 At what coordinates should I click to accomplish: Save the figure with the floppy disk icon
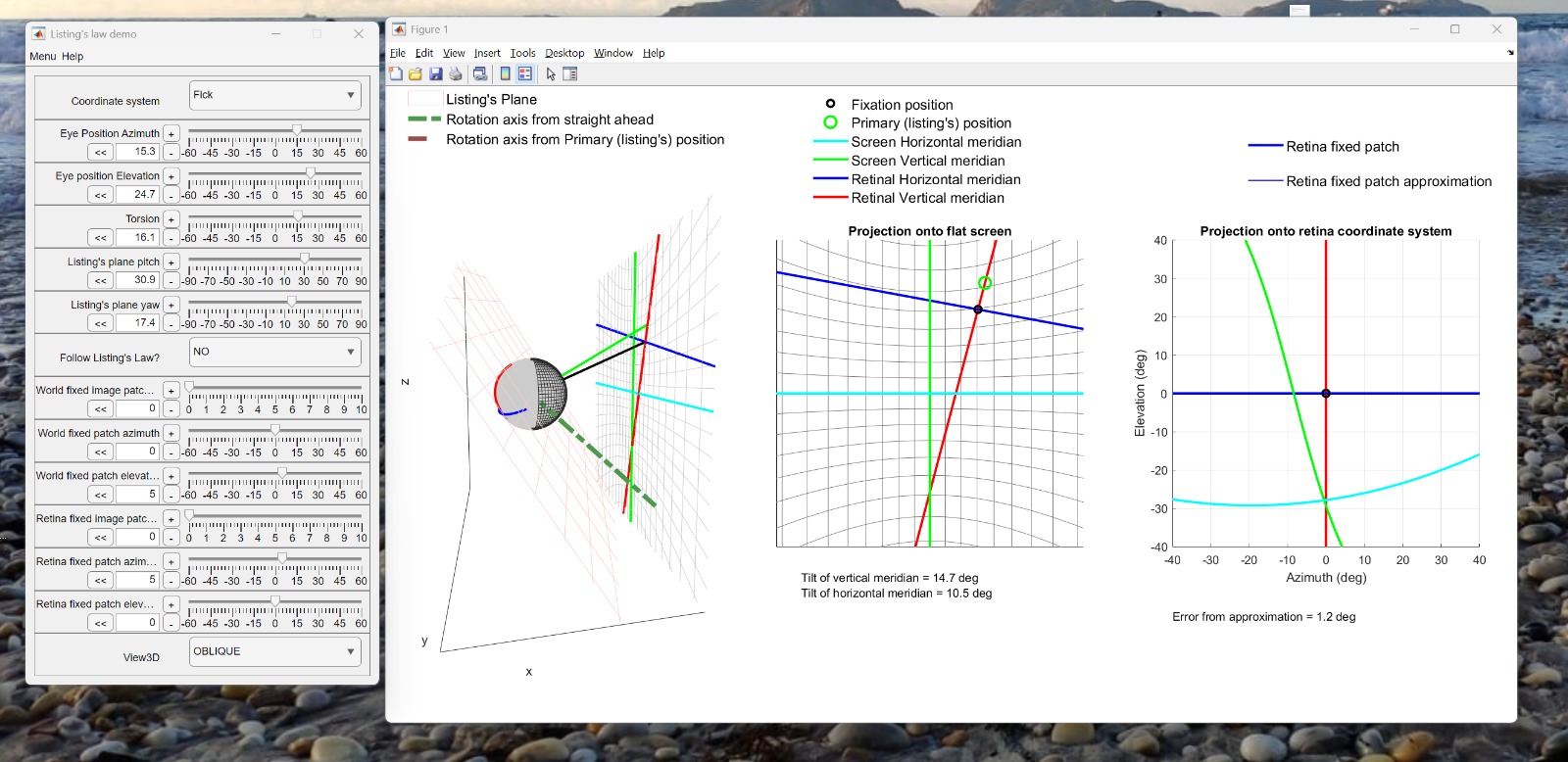[x=436, y=74]
